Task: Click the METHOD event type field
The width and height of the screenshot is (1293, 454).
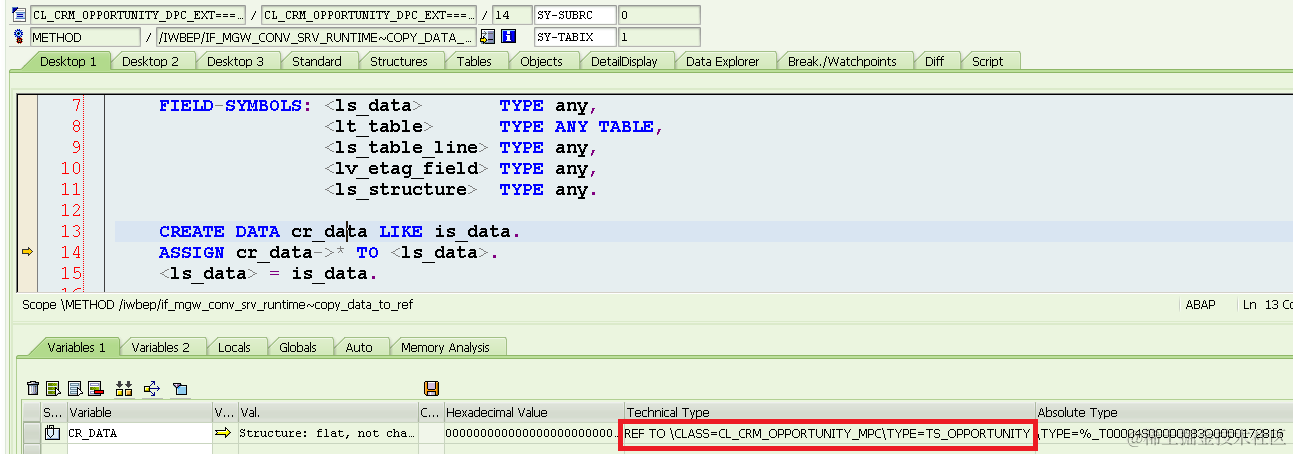Action: point(85,37)
